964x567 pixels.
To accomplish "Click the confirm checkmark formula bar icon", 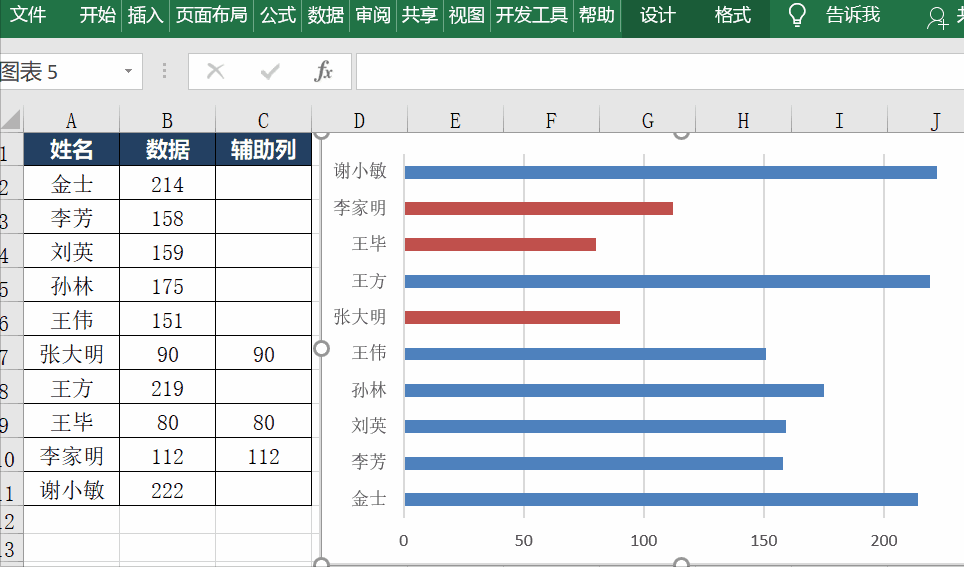I will pos(270,71).
